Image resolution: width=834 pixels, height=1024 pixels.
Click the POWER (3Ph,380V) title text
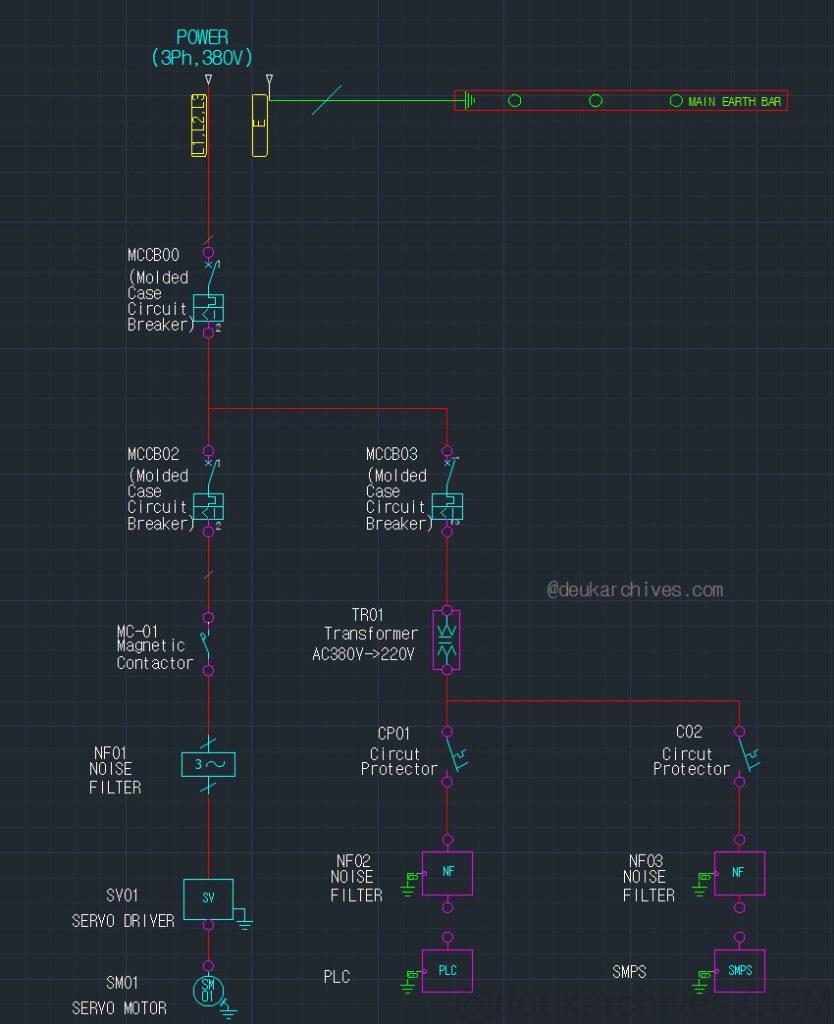pyautogui.click(x=202, y=48)
